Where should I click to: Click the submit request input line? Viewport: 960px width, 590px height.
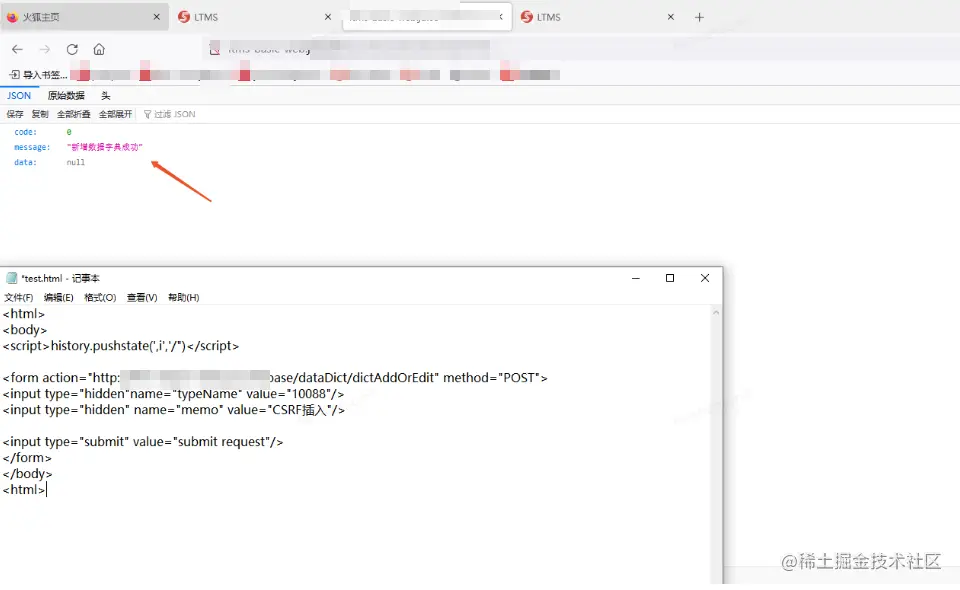[x=143, y=441]
